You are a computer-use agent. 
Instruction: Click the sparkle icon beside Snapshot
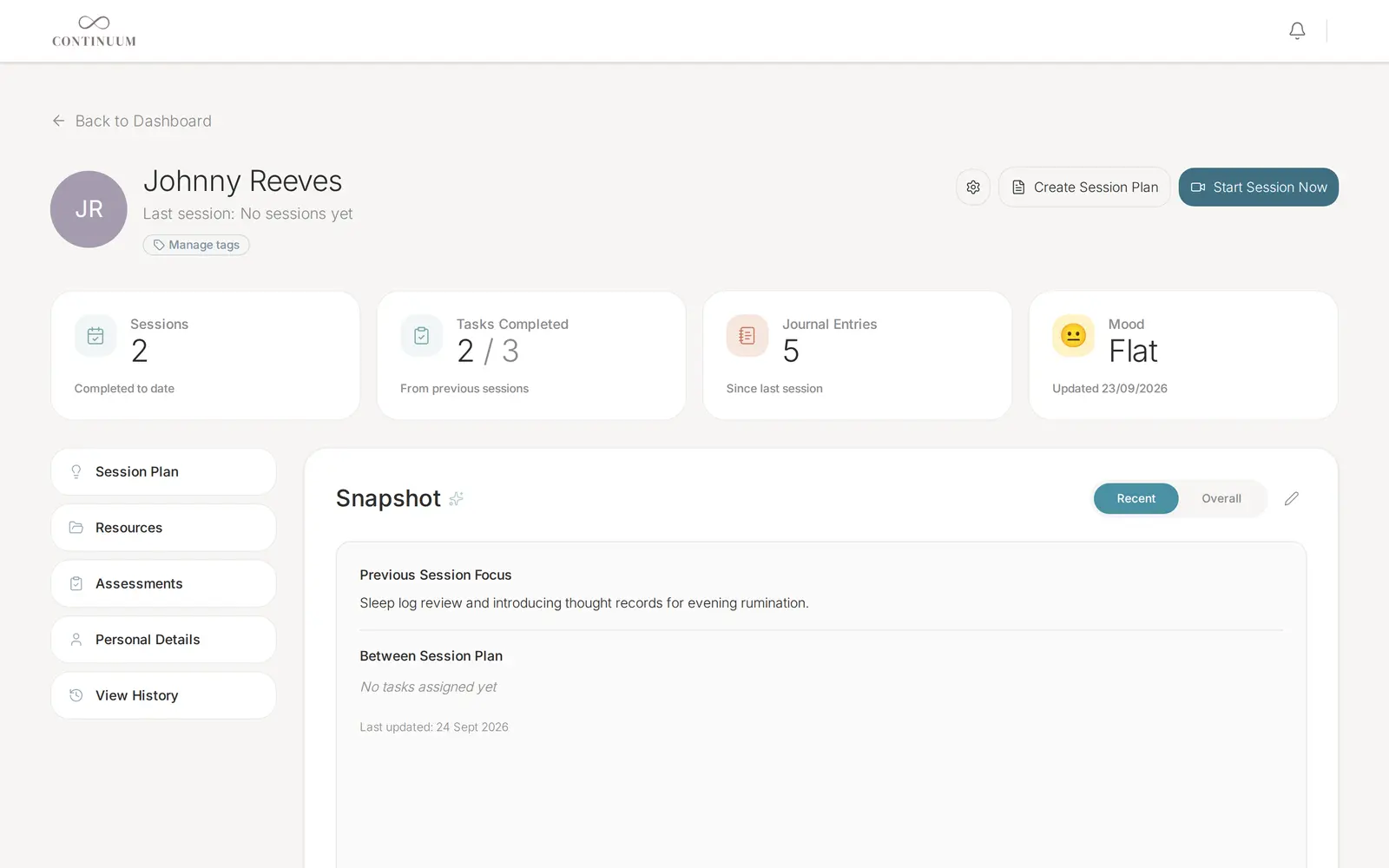pyautogui.click(x=456, y=498)
